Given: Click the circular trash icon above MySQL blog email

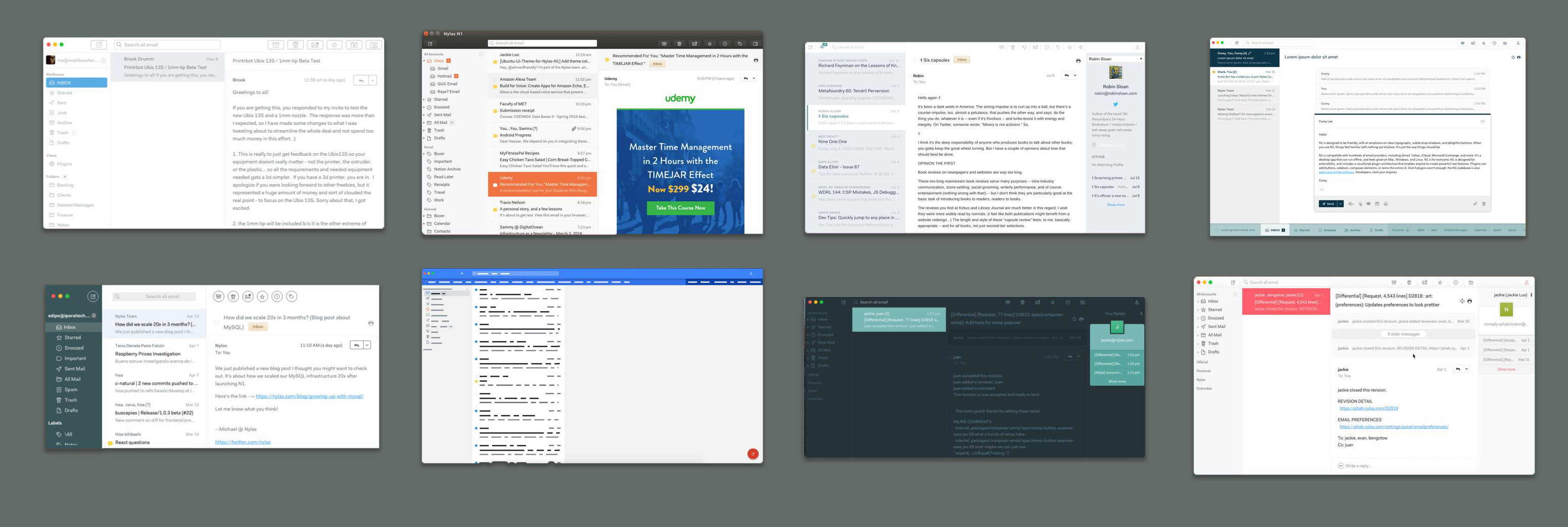Looking at the screenshot, I should [233, 296].
